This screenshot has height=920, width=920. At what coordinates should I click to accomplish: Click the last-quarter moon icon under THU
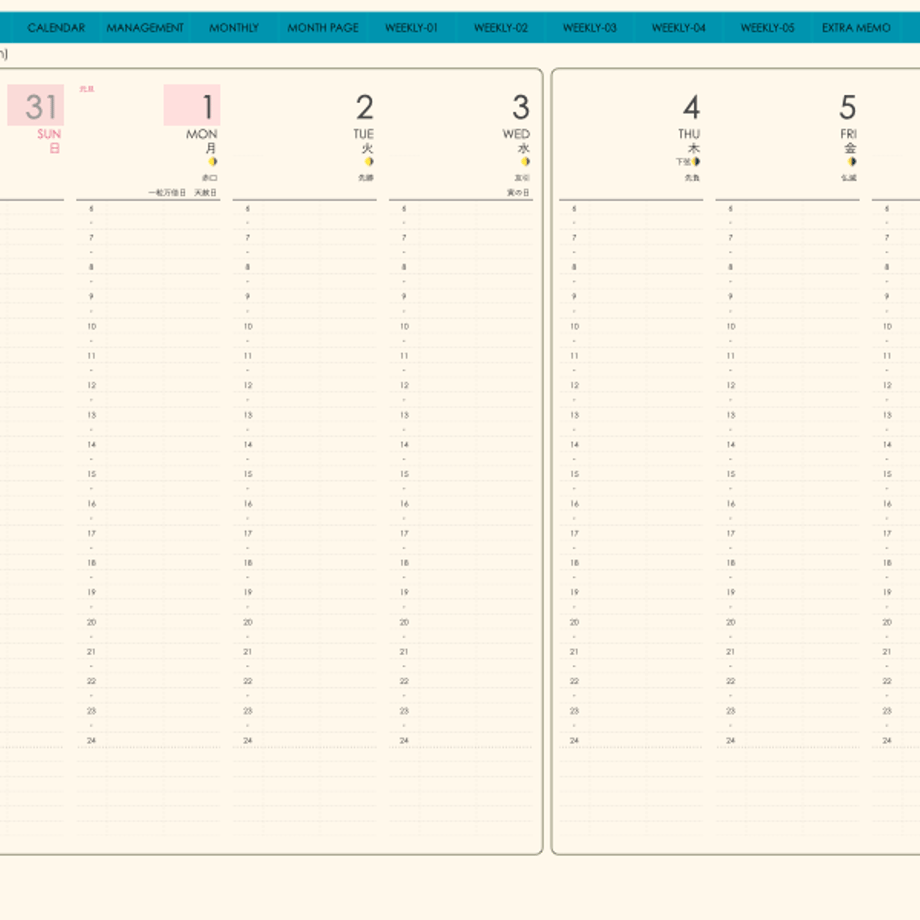[x=696, y=161]
